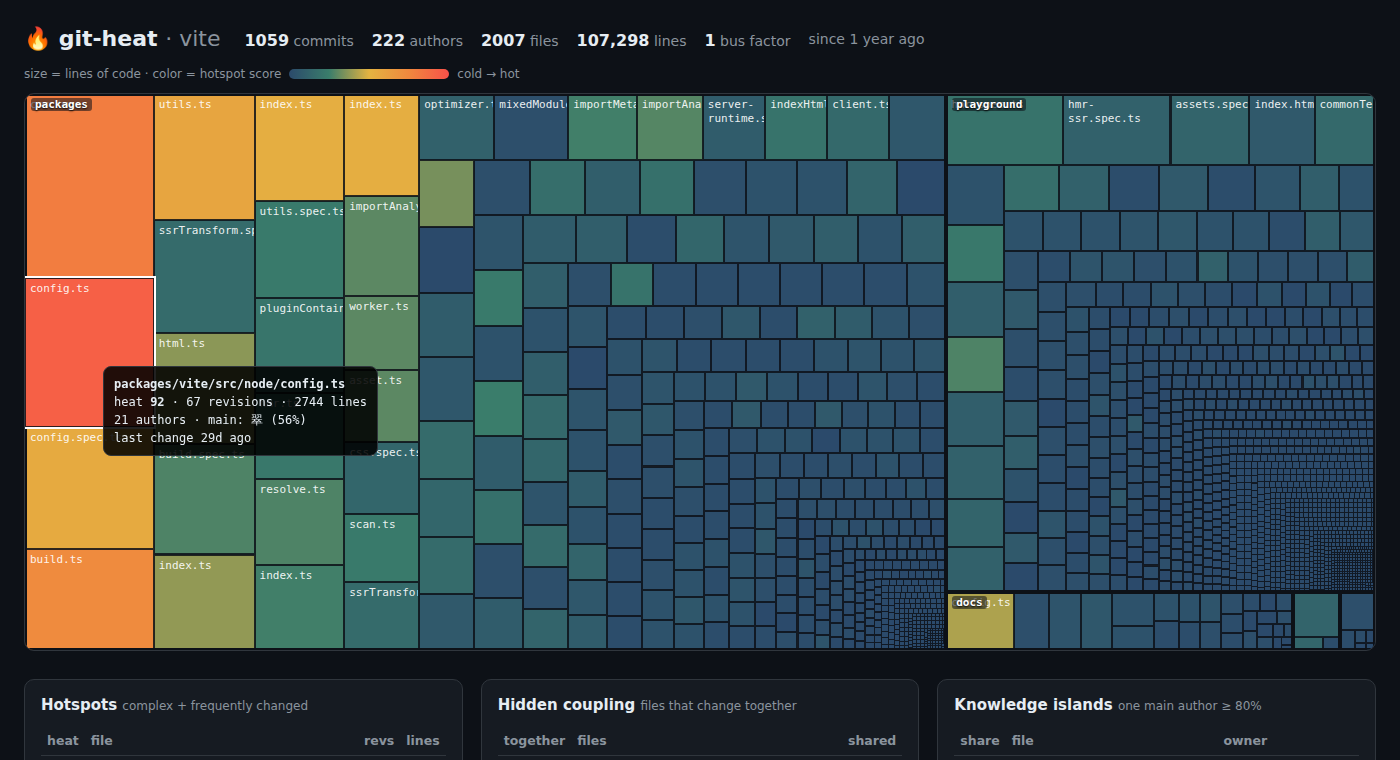Click the owner column header

click(x=1245, y=741)
